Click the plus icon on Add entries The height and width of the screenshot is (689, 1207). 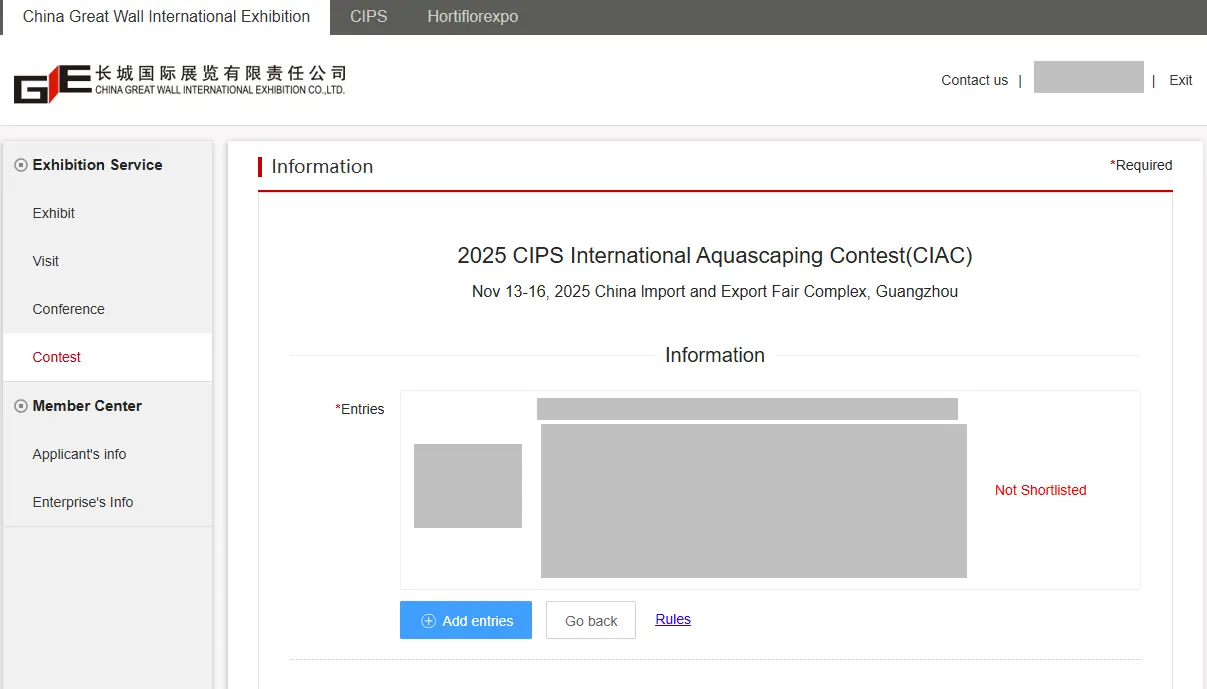(x=428, y=621)
